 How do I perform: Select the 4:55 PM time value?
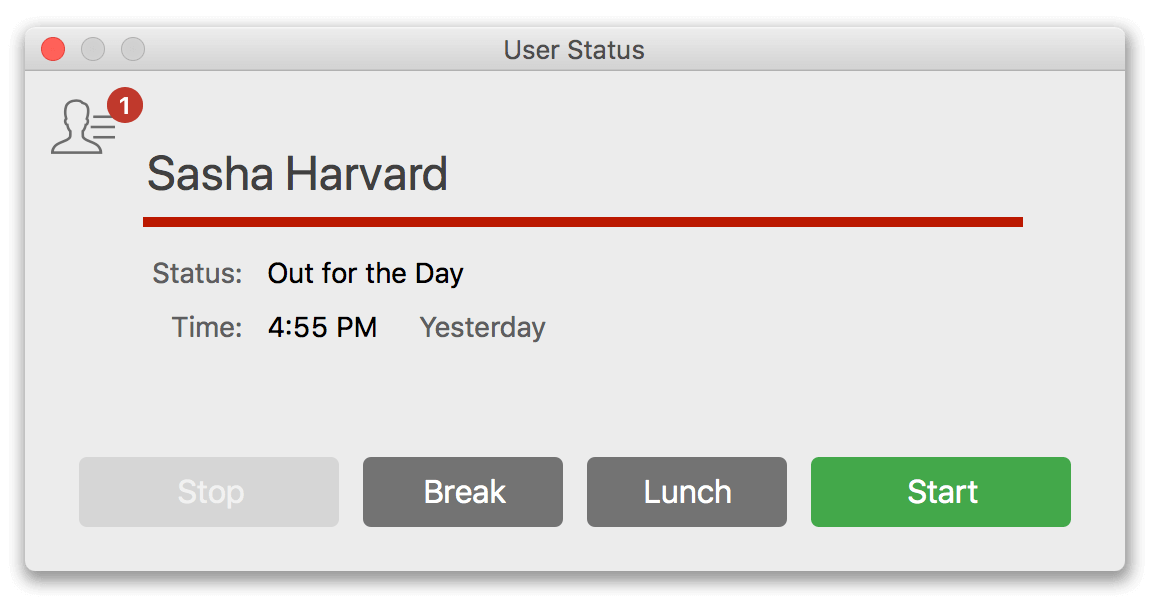[x=322, y=327]
